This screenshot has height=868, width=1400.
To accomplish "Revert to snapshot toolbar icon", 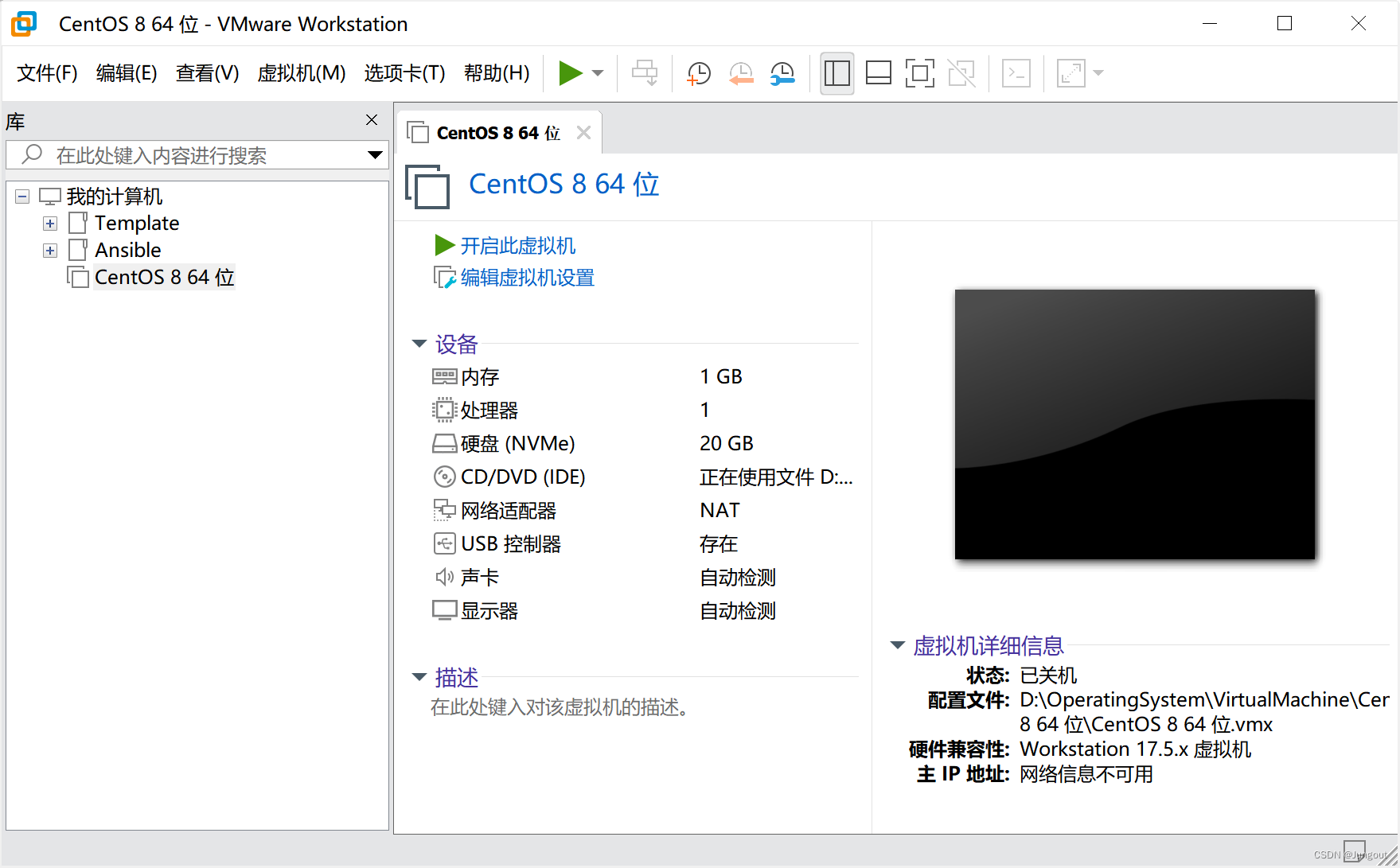I will [741, 73].
